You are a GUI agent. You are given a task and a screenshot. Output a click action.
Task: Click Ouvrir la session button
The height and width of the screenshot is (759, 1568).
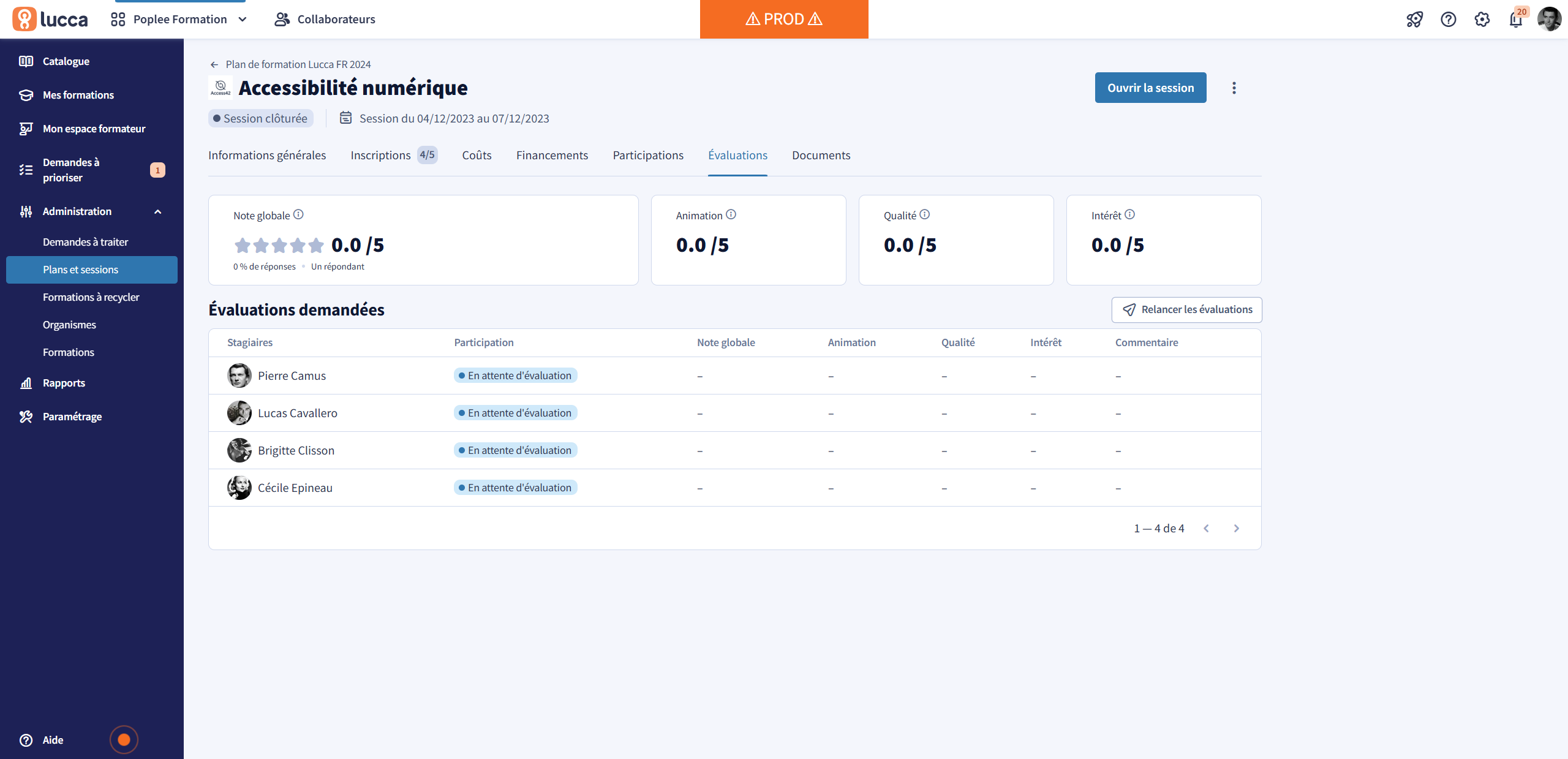[x=1150, y=88]
